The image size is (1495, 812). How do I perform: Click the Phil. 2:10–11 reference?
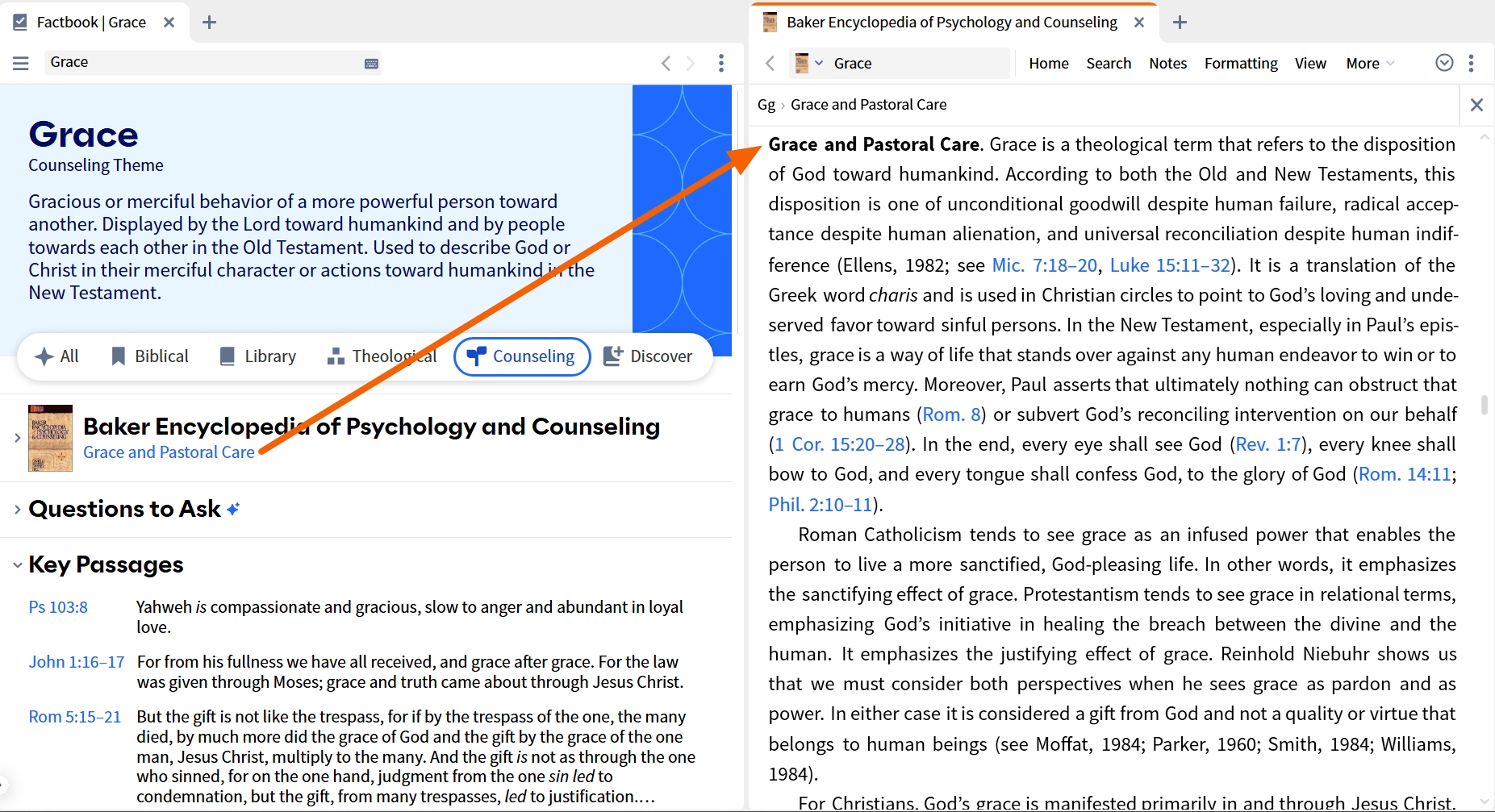[821, 505]
